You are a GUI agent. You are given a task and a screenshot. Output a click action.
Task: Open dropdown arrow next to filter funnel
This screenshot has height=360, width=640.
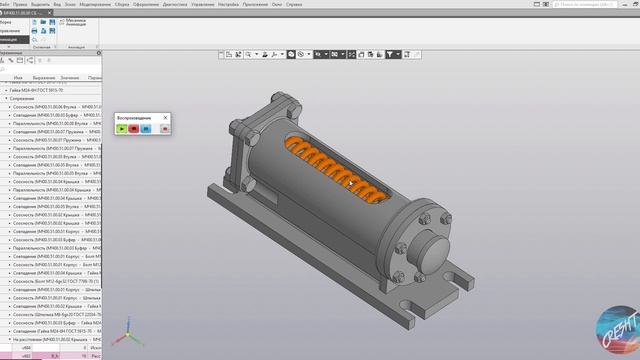click(398, 54)
